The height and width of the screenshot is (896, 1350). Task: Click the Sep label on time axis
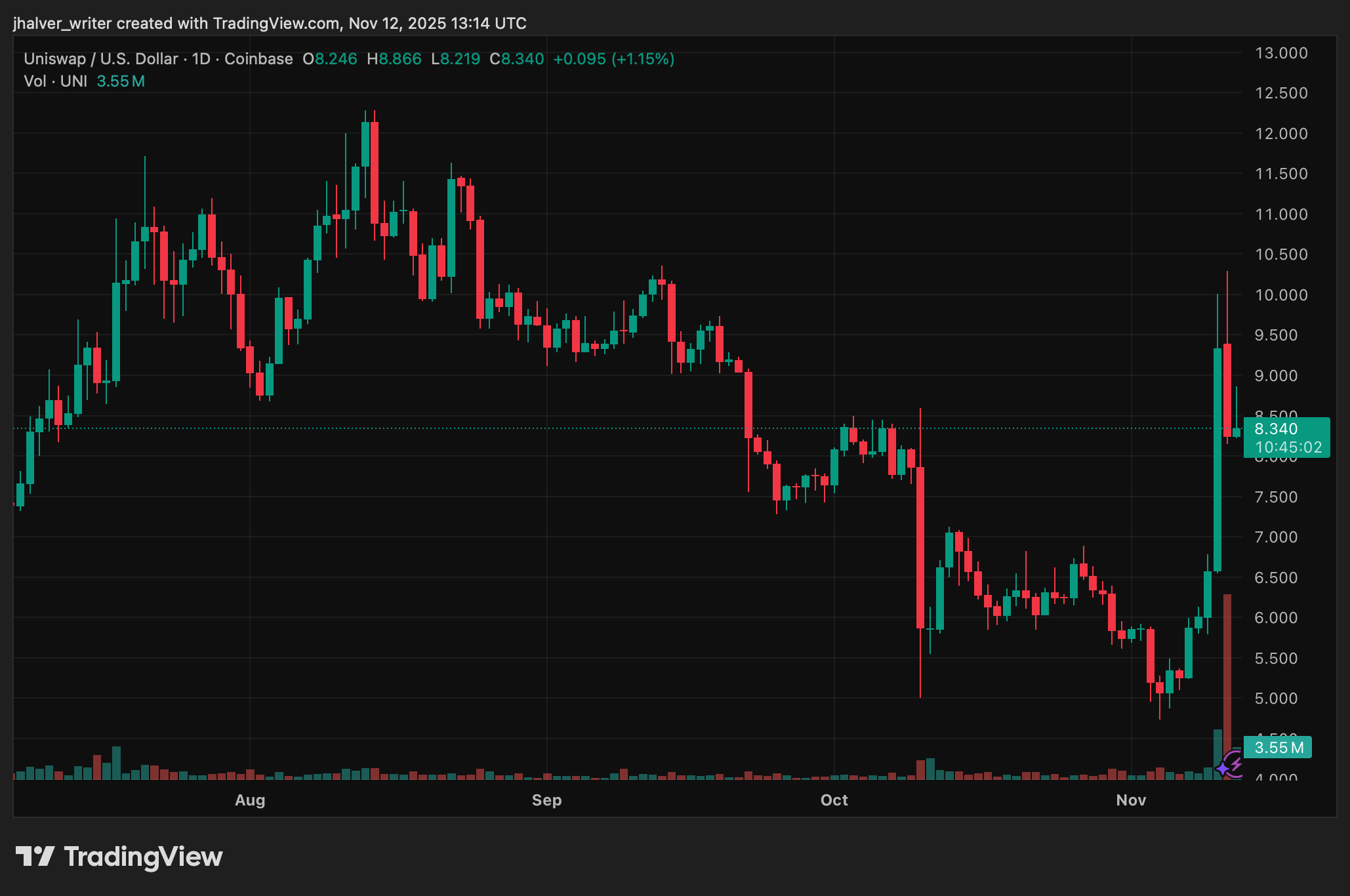pos(546,800)
